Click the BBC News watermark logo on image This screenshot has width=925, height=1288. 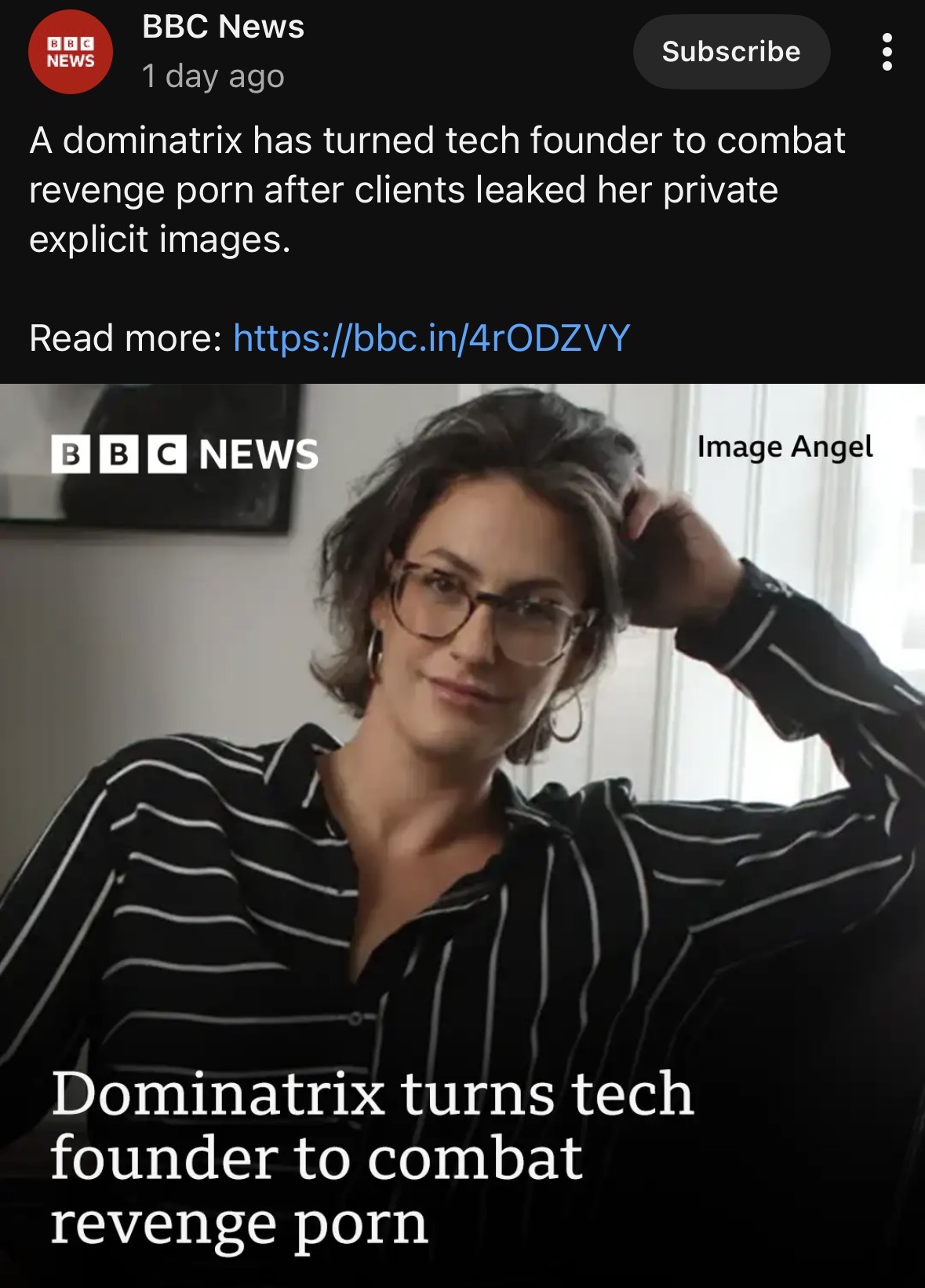(185, 454)
